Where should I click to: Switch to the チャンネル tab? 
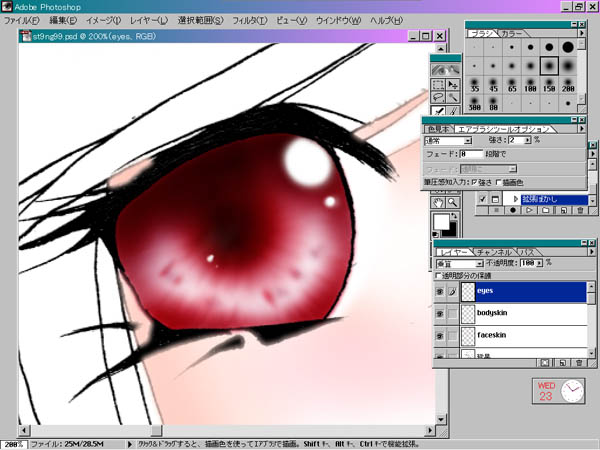pyautogui.click(x=494, y=252)
